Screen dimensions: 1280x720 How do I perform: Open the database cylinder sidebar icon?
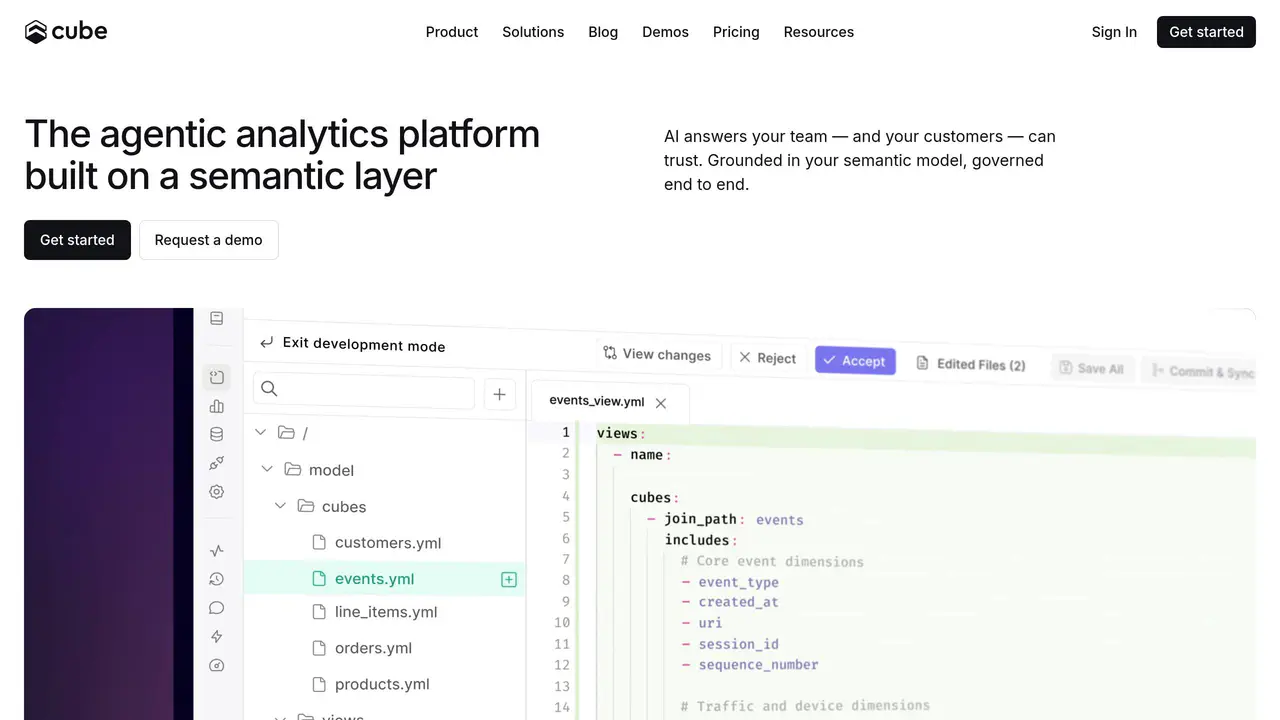pyautogui.click(x=216, y=434)
